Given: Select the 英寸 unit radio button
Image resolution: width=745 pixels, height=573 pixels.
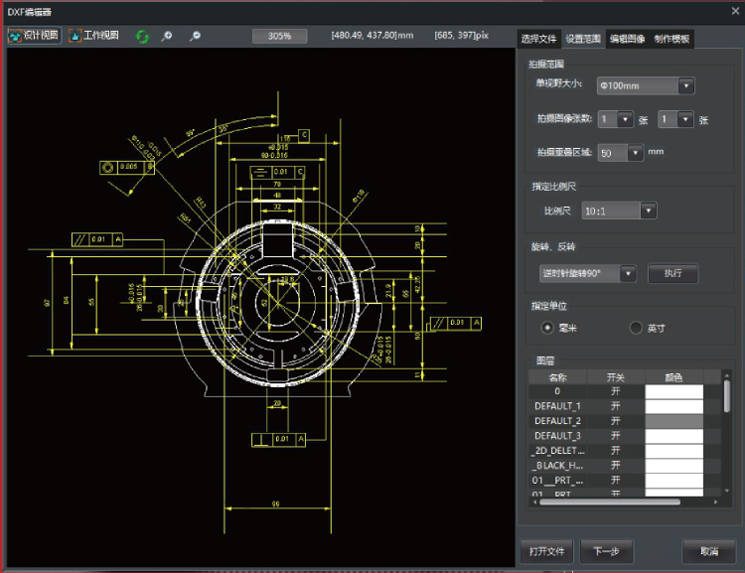Looking at the screenshot, I should click(x=636, y=328).
